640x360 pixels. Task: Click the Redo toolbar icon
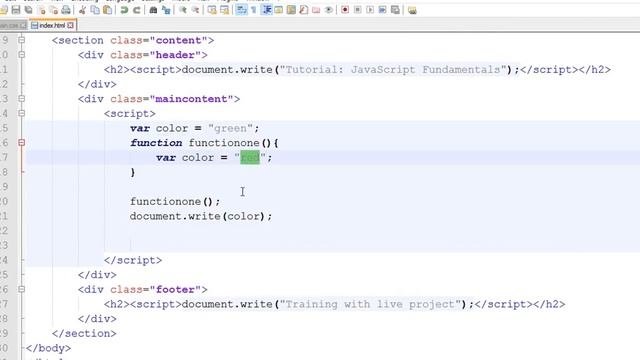point(137,10)
